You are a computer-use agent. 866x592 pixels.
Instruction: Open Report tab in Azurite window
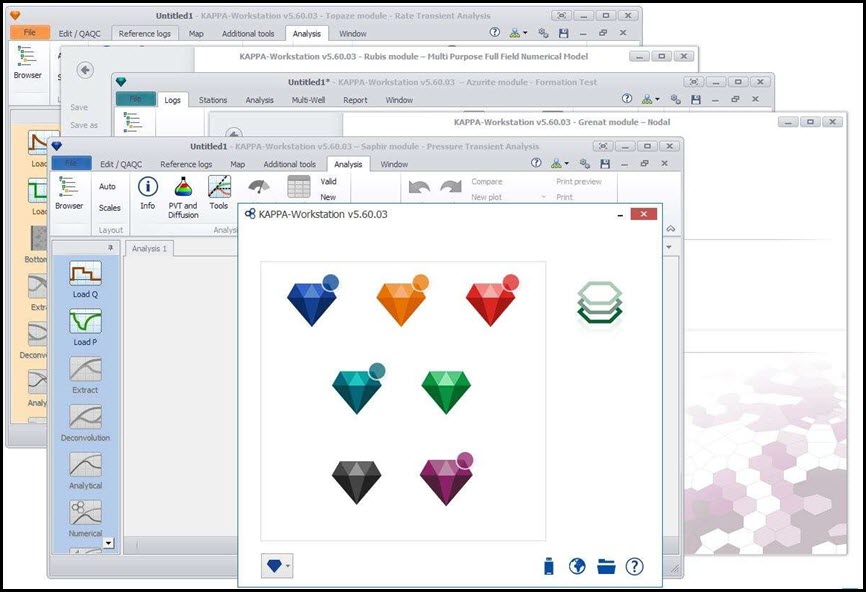click(355, 101)
